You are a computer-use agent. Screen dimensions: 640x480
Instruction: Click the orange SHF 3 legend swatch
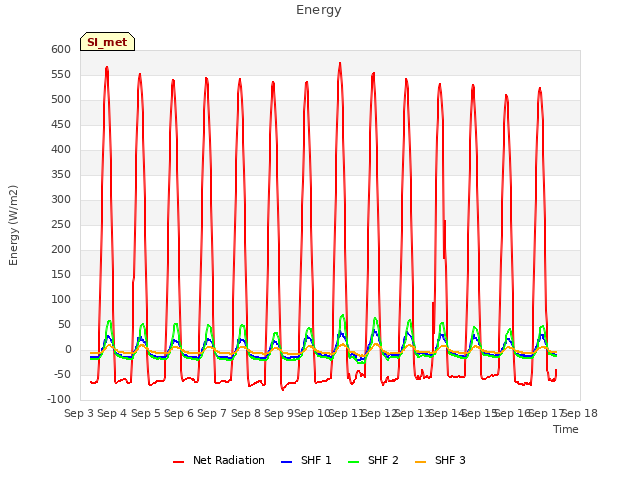tap(420, 462)
